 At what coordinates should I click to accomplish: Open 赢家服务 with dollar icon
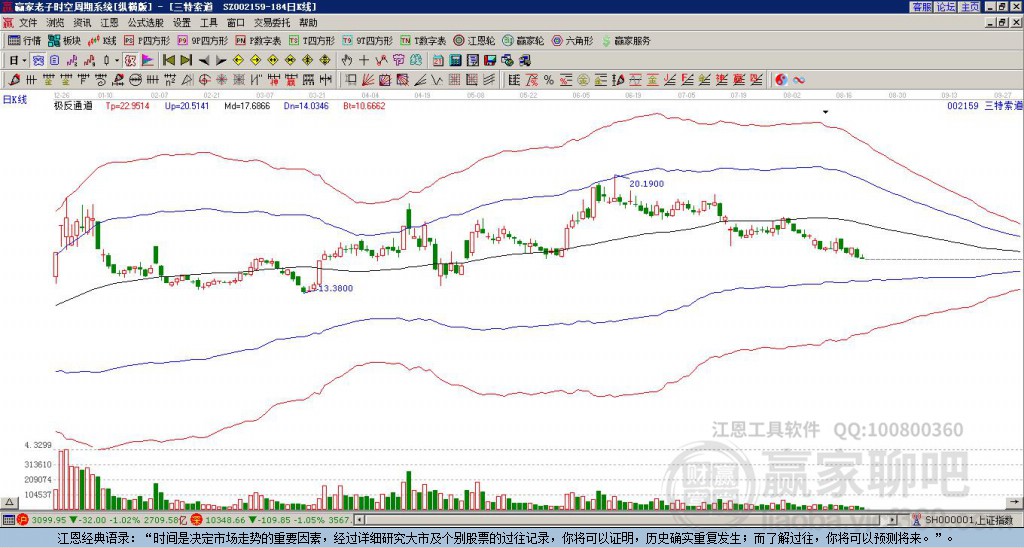tap(626, 40)
